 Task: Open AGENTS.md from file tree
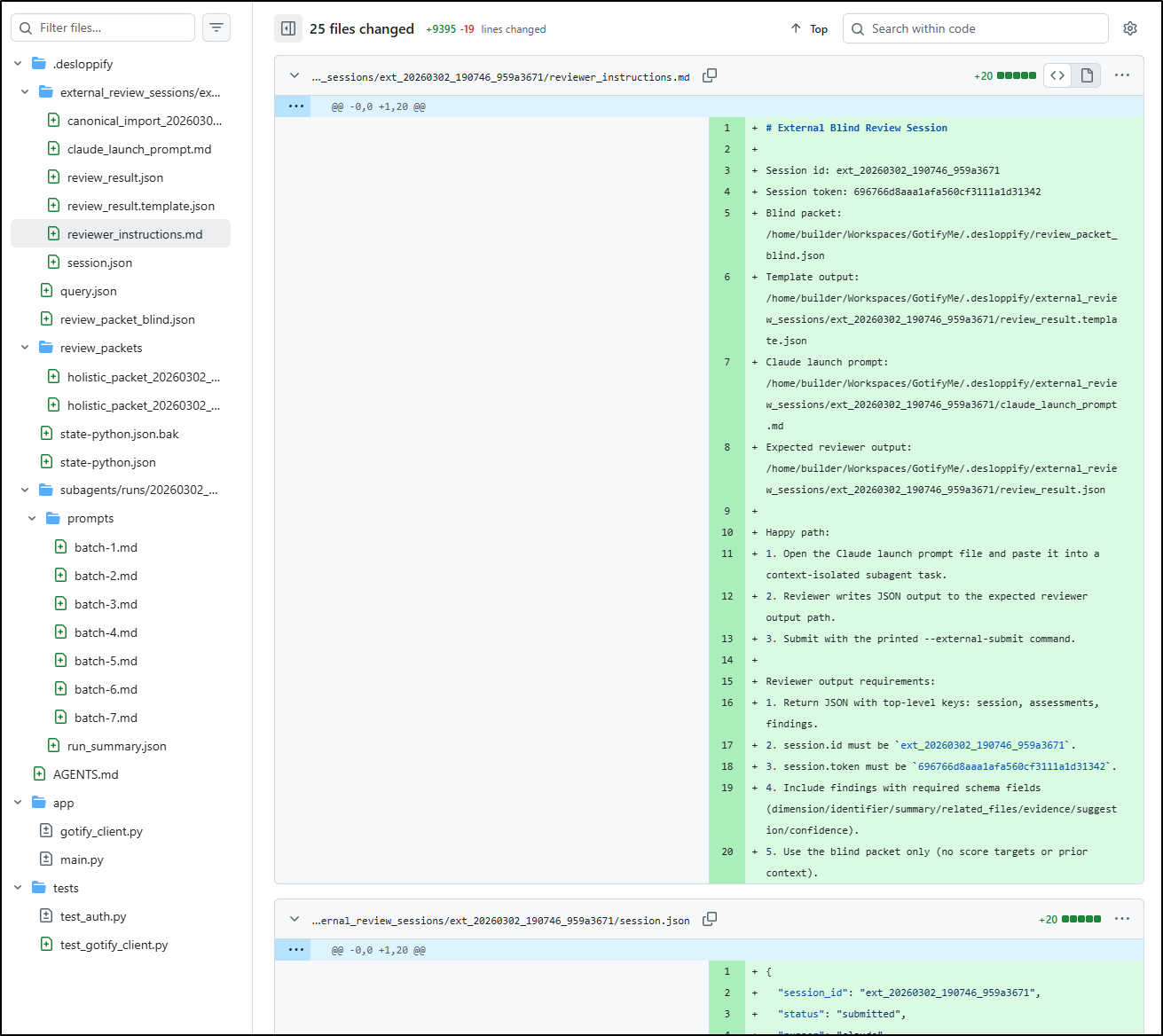point(85,774)
